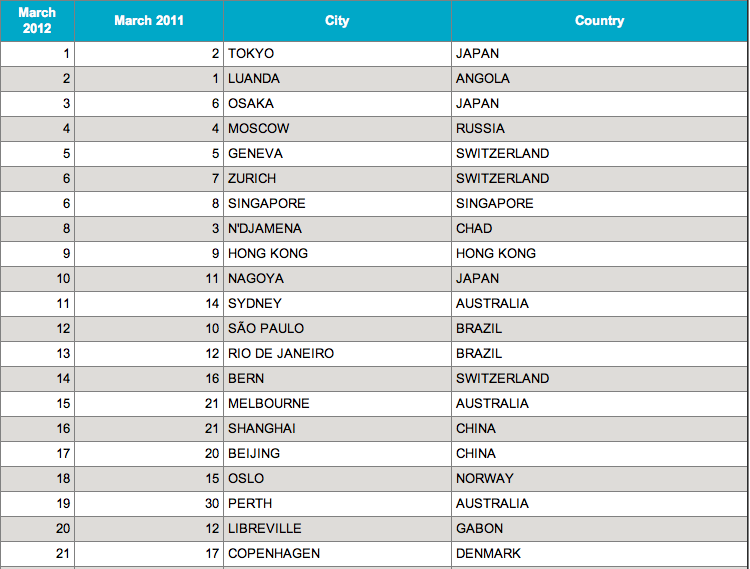Click the LIBREVILLE city cell
The image size is (750, 569).
[x=337, y=528]
